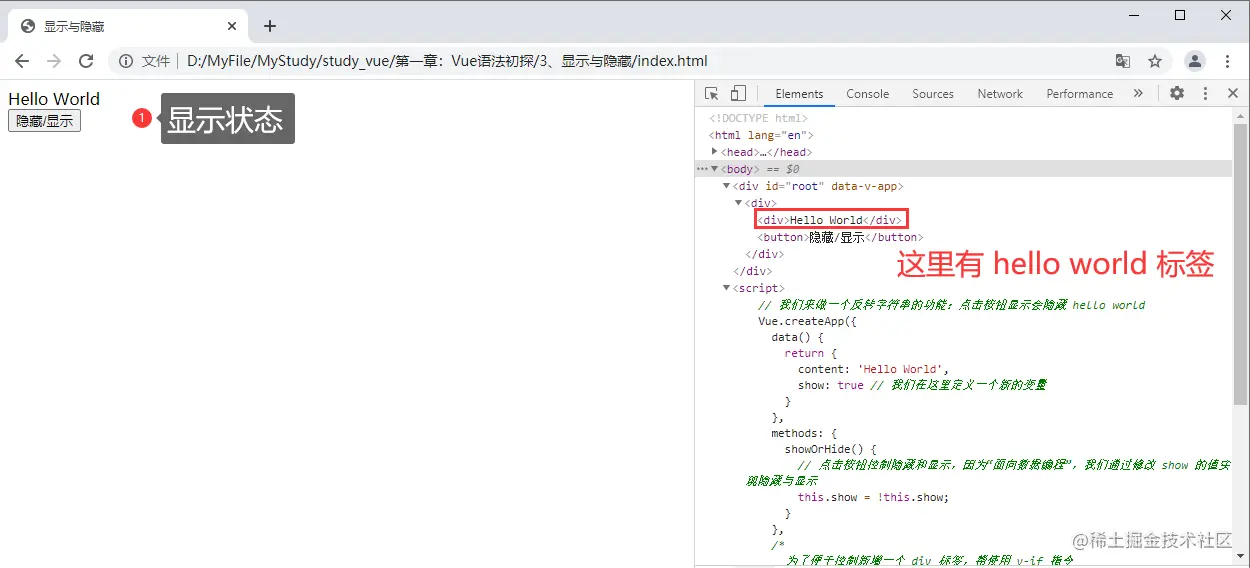1250x568 pixels.
Task: Click the Hello World text on page
Action: (54, 99)
